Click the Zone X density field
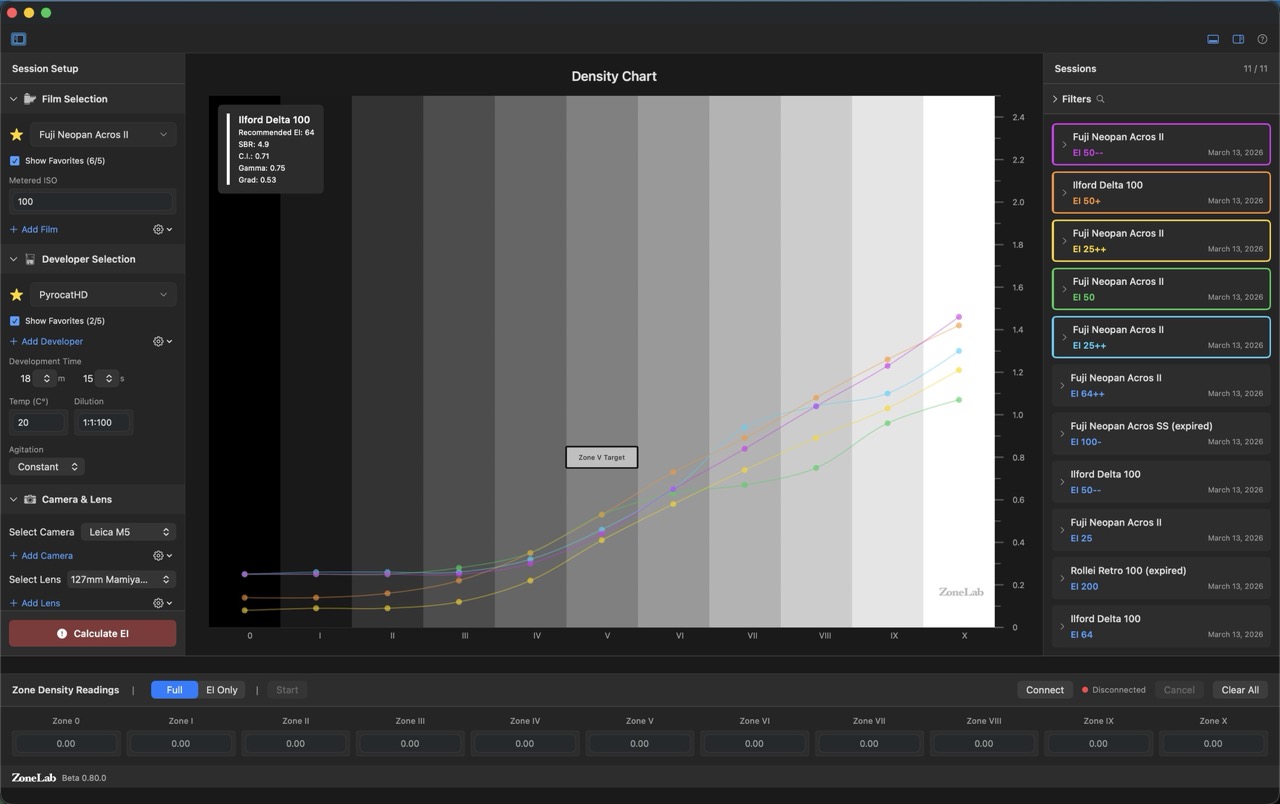 [1212, 743]
